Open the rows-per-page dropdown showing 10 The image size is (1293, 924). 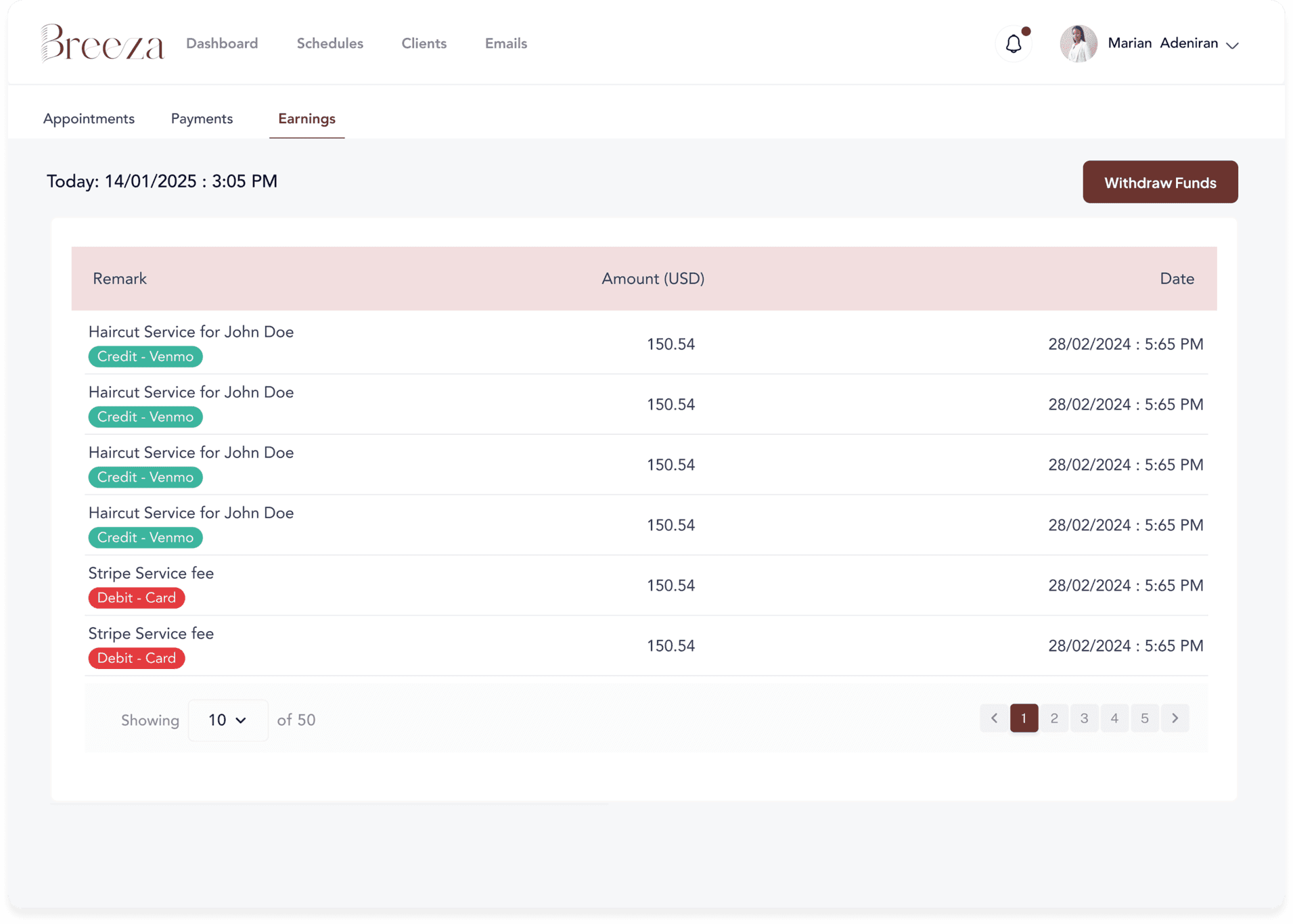[x=228, y=720]
